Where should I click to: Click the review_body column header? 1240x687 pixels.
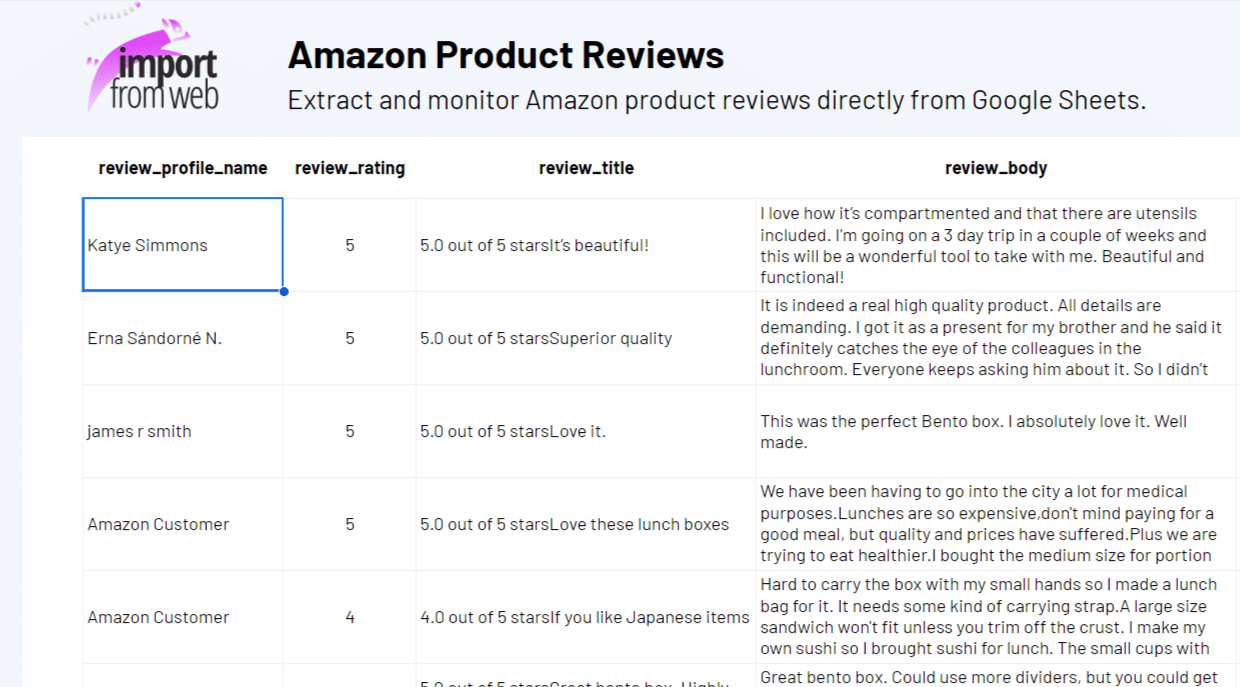pos(996,168)
